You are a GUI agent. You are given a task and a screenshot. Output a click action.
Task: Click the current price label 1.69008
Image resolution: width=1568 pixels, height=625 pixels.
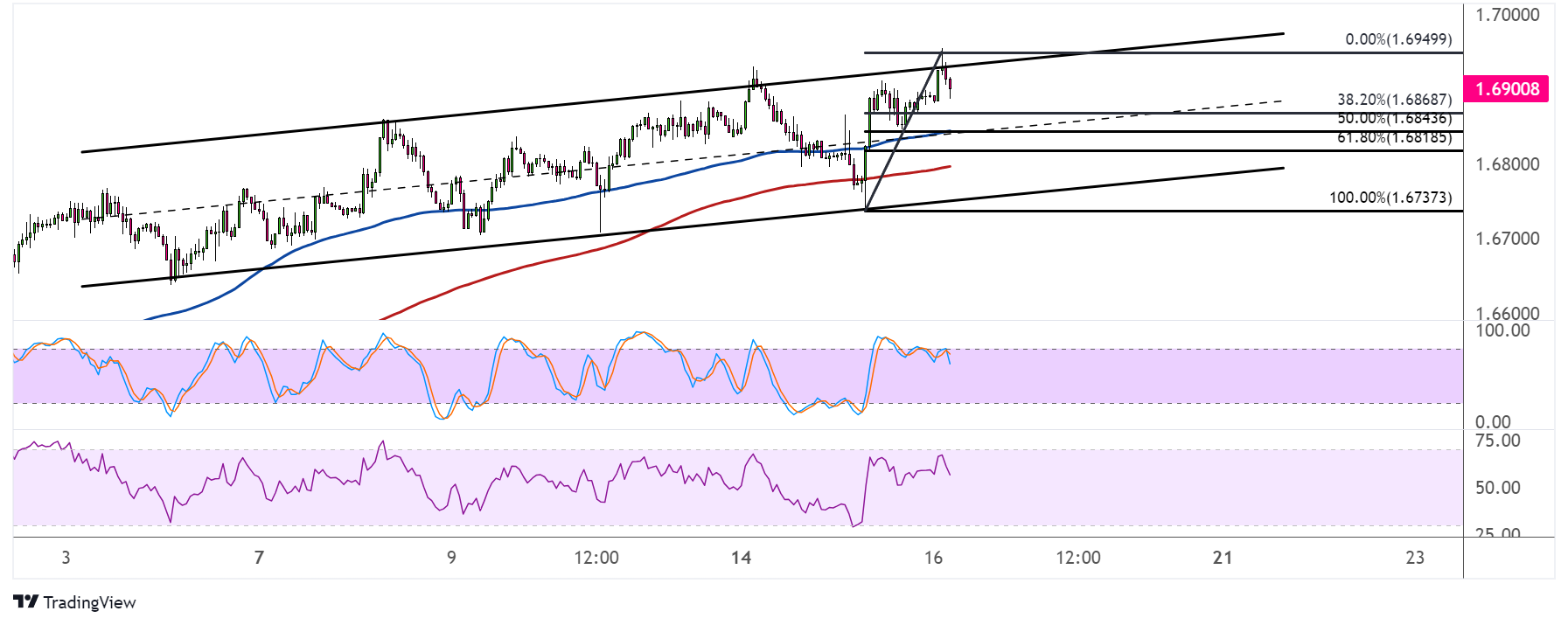click(x=1507, y=89)
